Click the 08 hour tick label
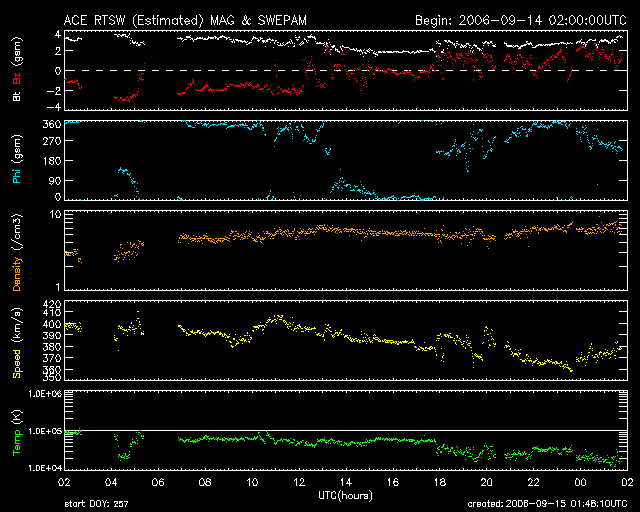This screenshot has height=512, width=640. [x=205, y=483]
